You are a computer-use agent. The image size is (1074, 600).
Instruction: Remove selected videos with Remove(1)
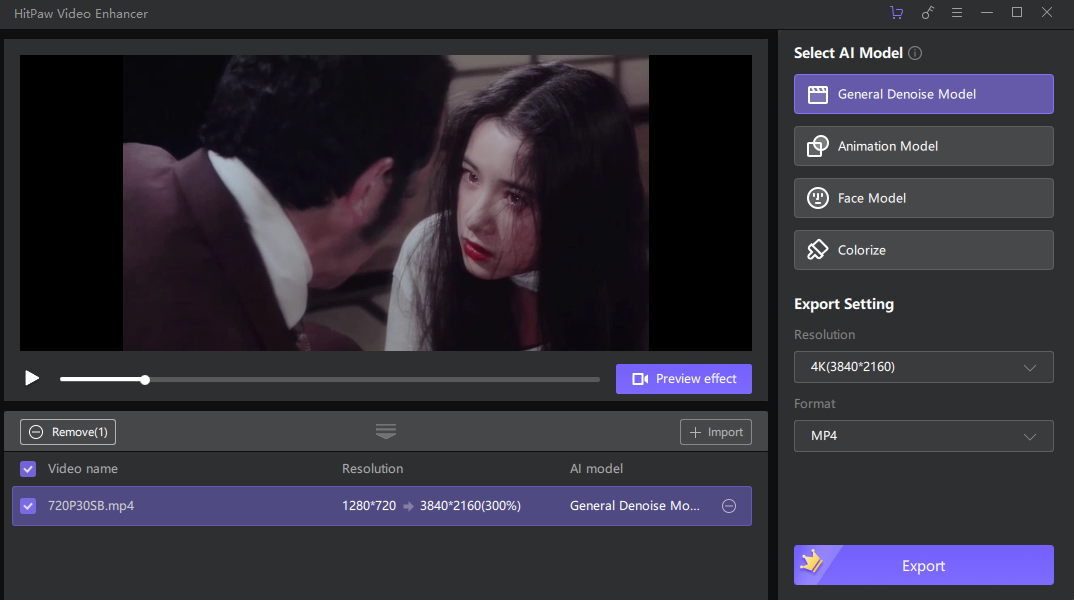pyautogui.click(x=68, y=432)
